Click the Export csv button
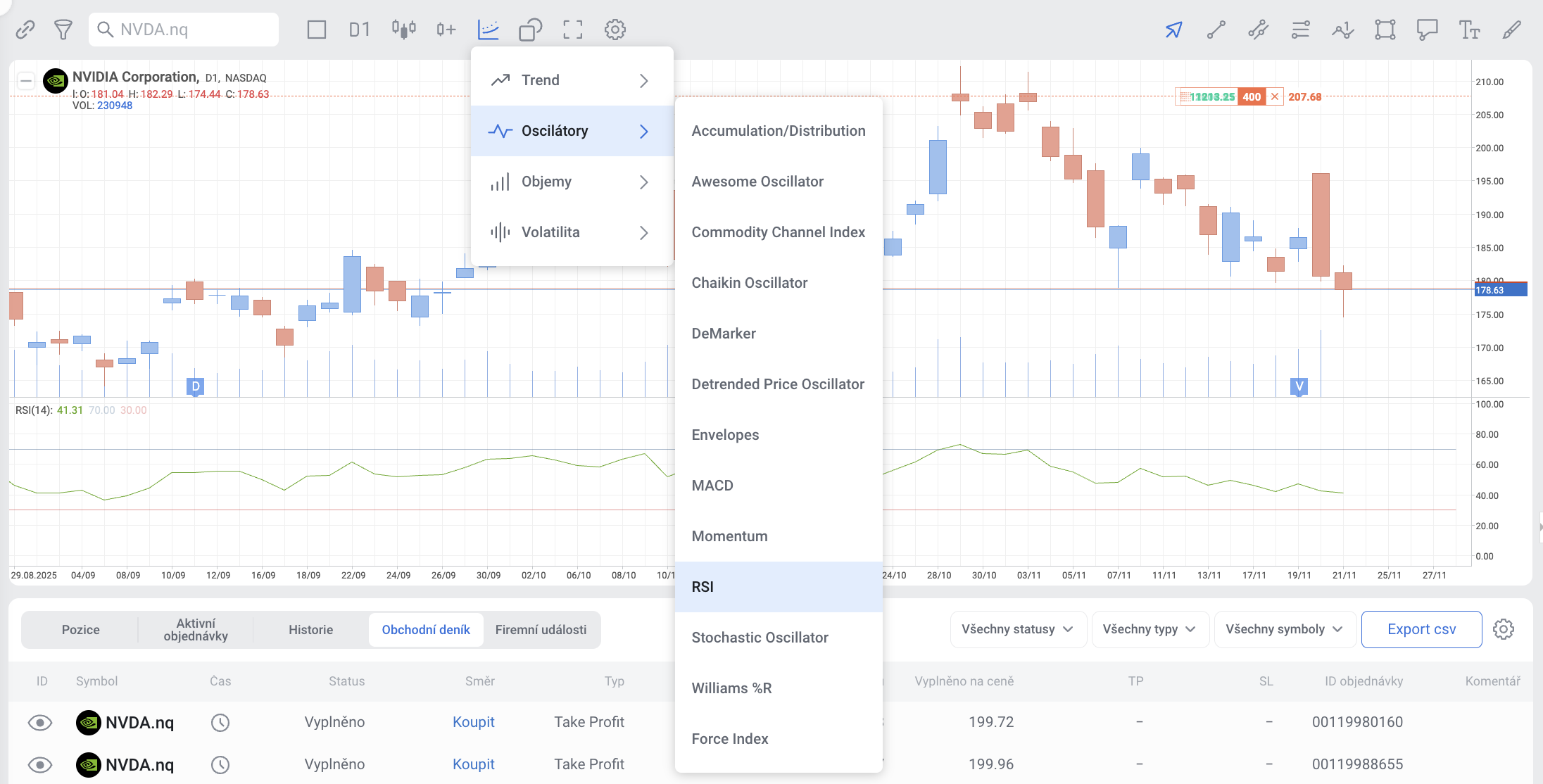Screen dimensions: 1543x784 (1421, 629)
